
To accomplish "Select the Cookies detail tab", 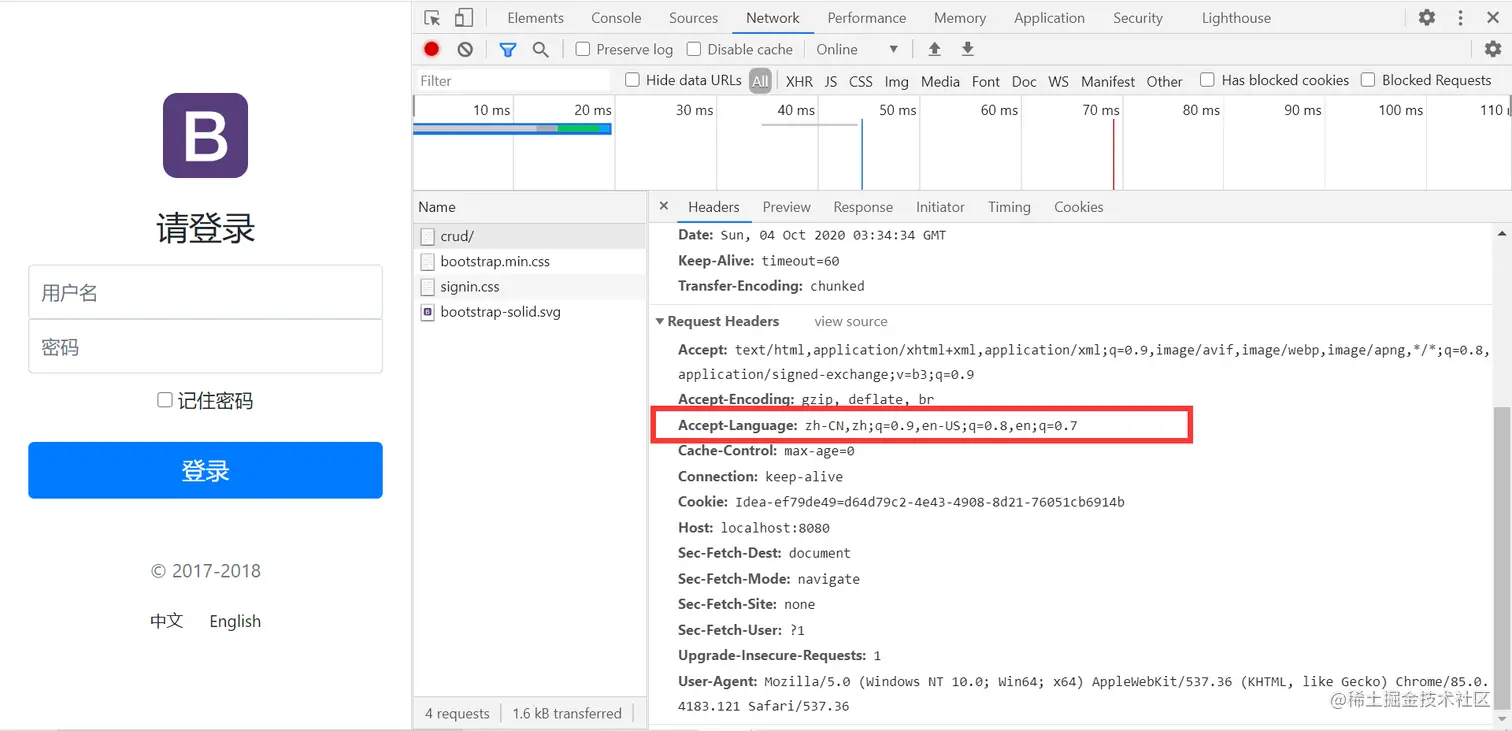I will 1078,207.
